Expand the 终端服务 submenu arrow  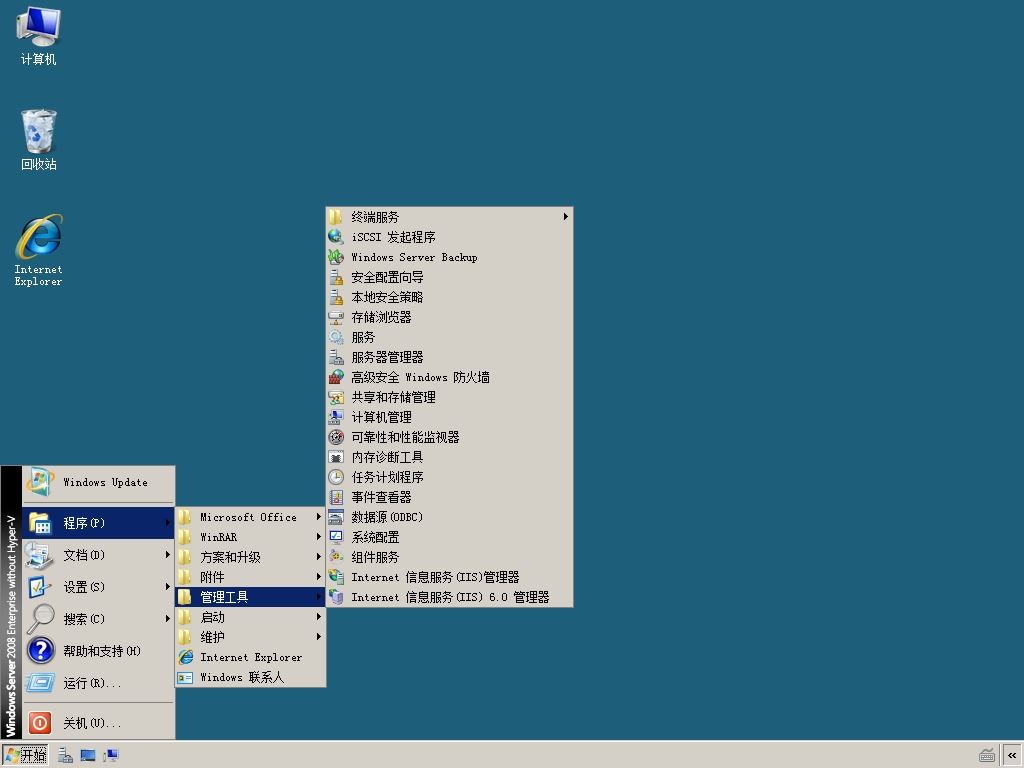[x=566, y=217]
